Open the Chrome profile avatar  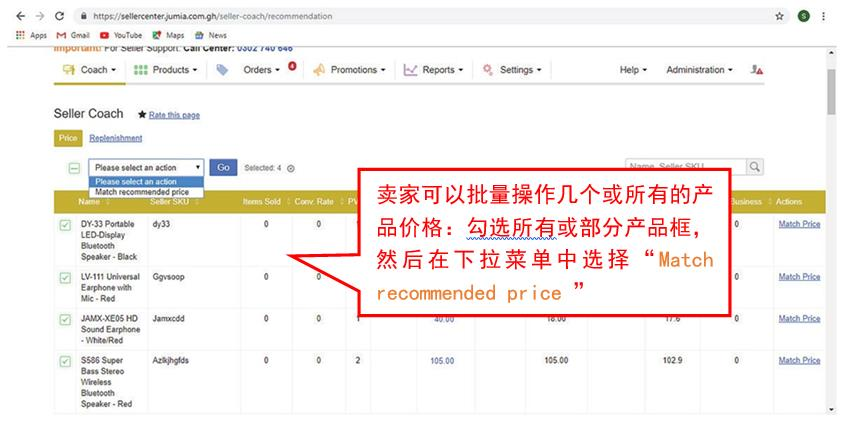pos(804,16)
